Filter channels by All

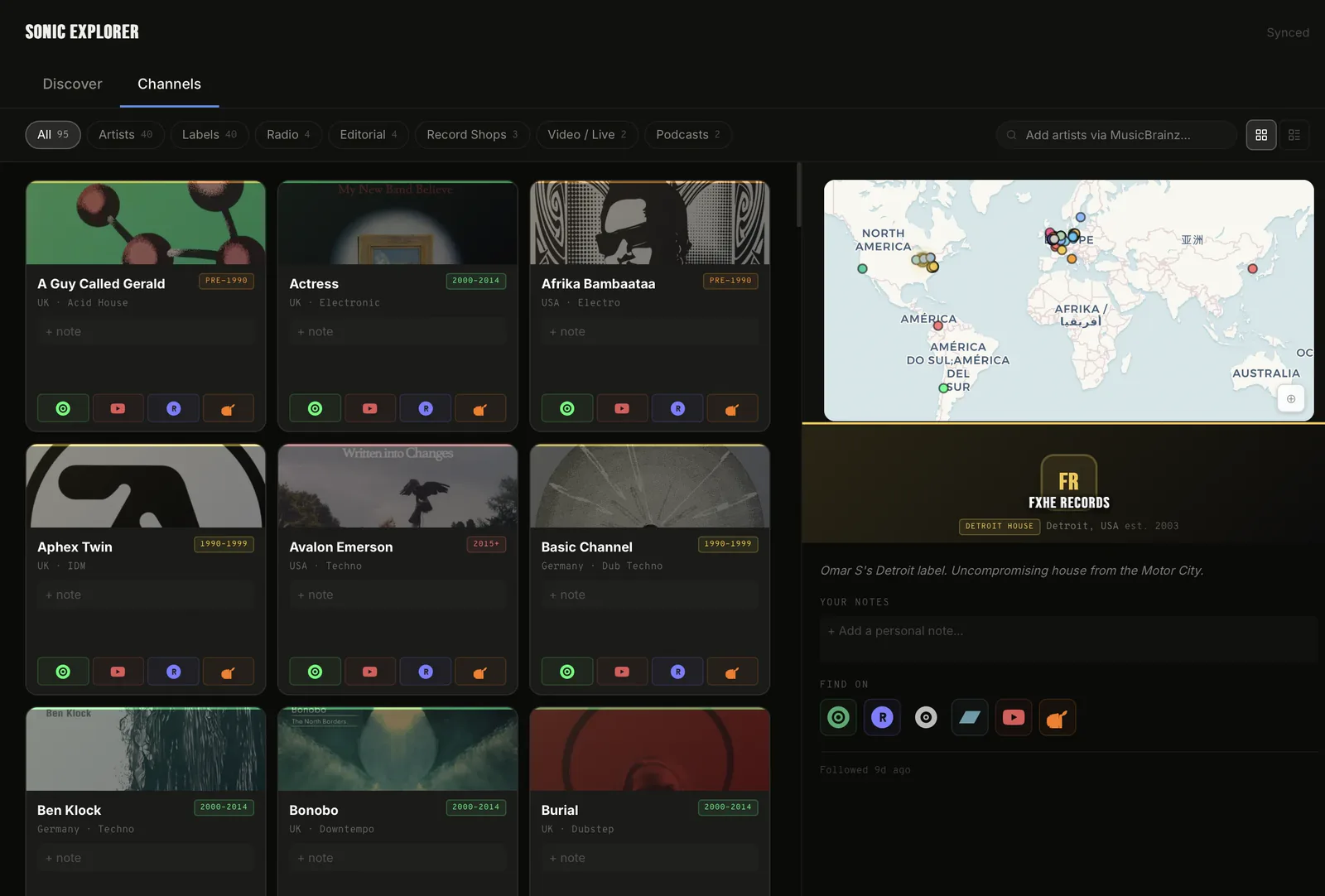pos(53,135)
